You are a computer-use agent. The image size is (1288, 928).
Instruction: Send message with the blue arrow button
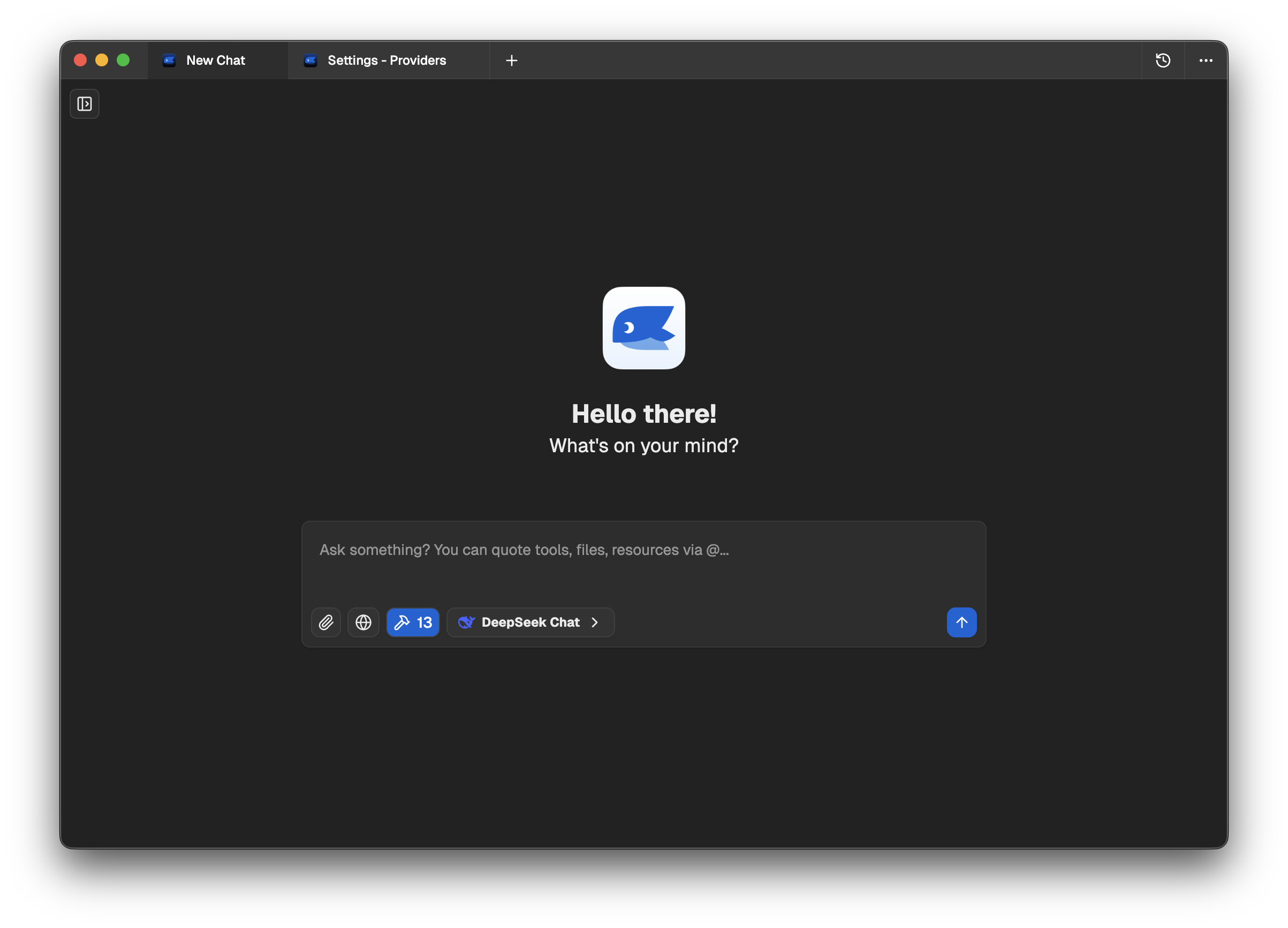point(961,622)
